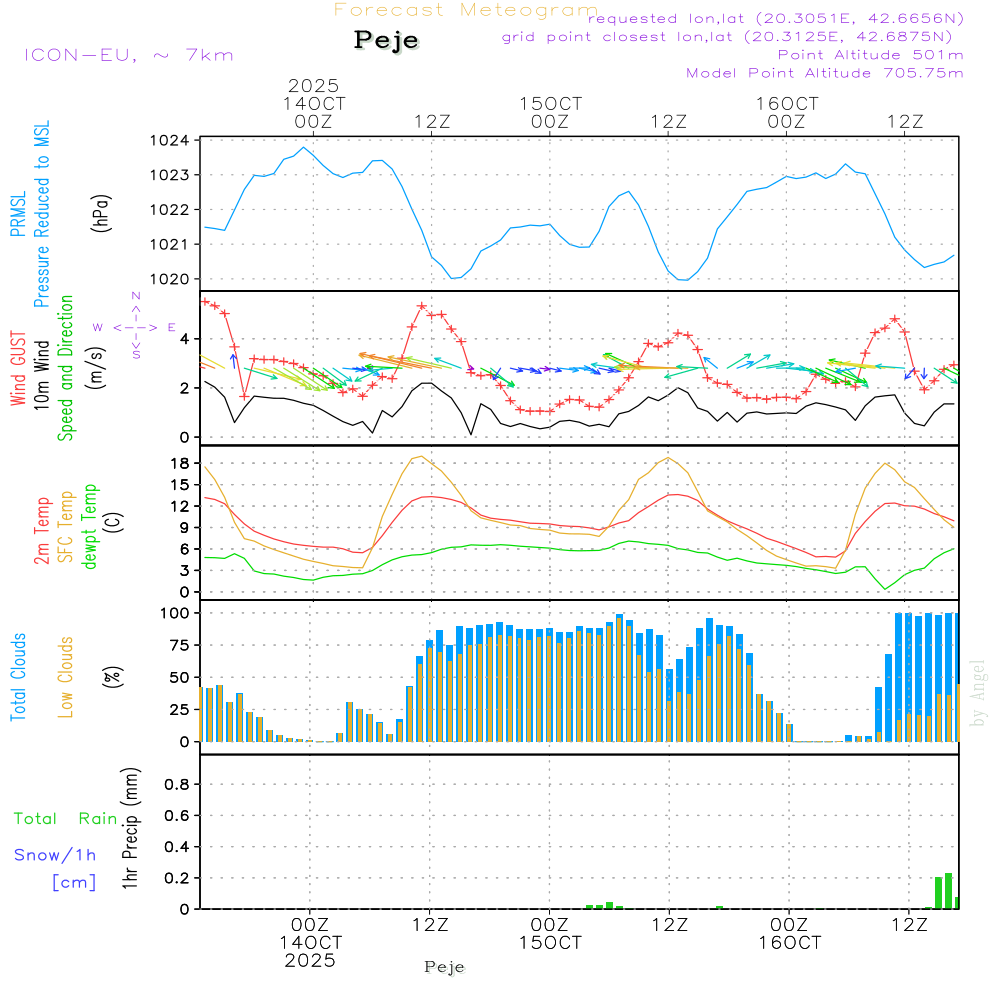This screenshot has width=1000, height=1000.
Task: Click the wind direction compass rose
Action: [x=135, y=327]
